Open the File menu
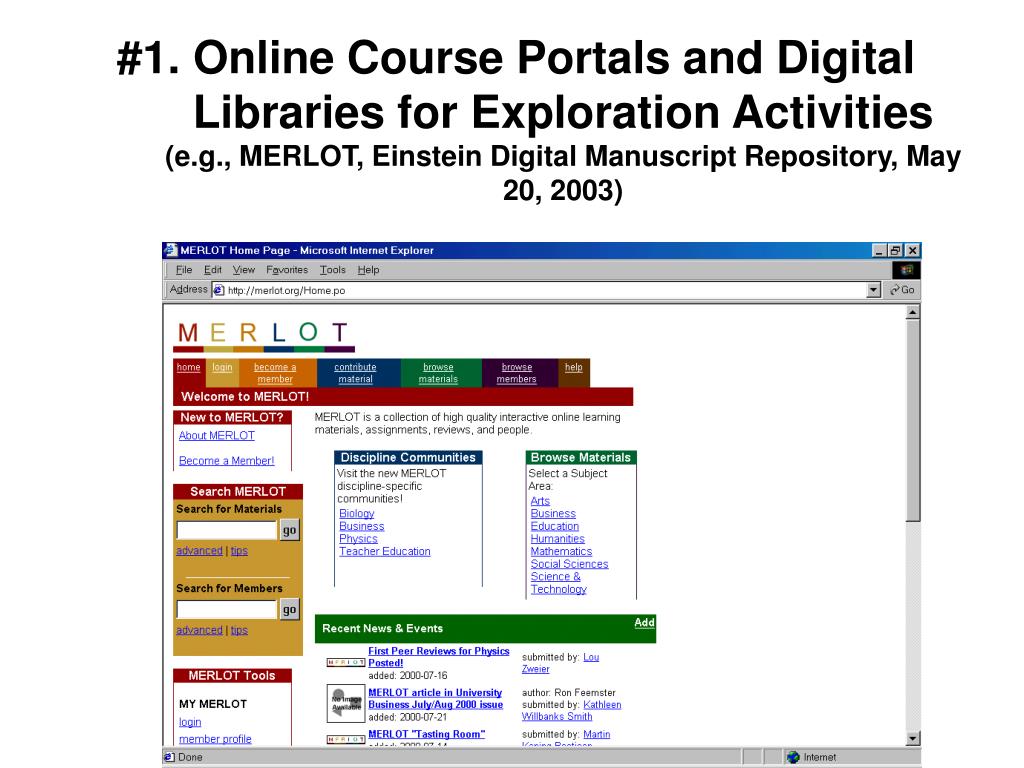 (x=184, y=270)
